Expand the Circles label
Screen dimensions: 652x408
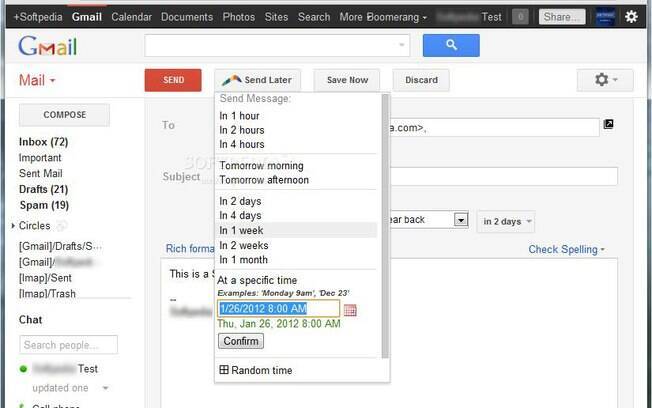13,225
